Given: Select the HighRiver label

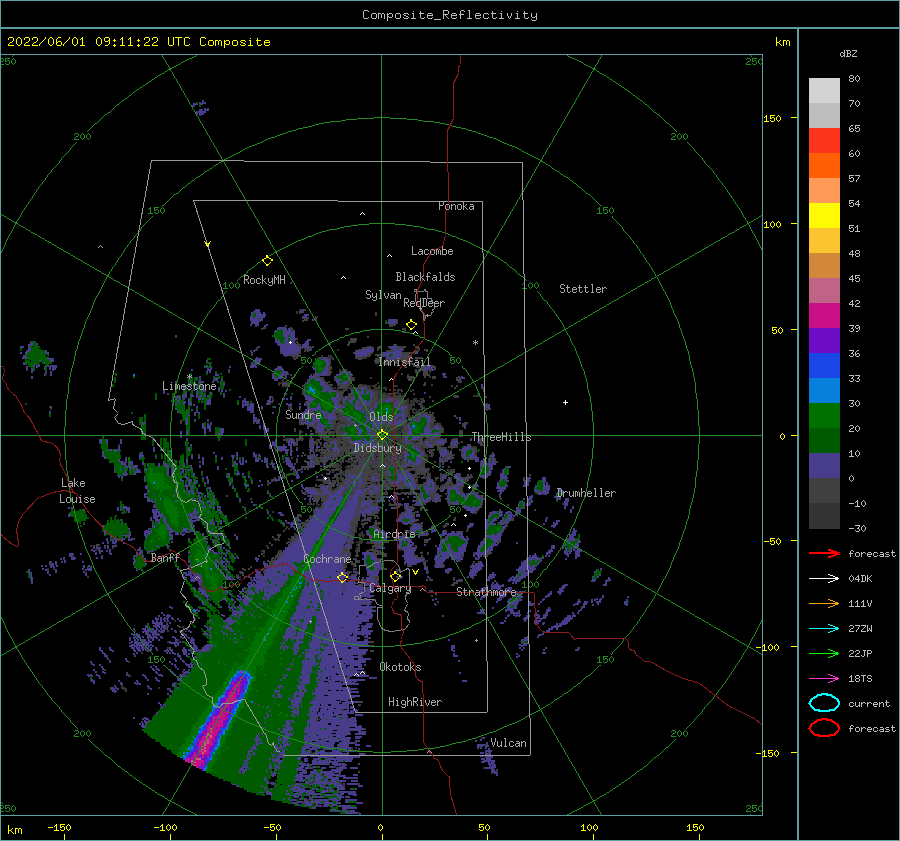Looking at the screenshot, I should pos(415,702).
